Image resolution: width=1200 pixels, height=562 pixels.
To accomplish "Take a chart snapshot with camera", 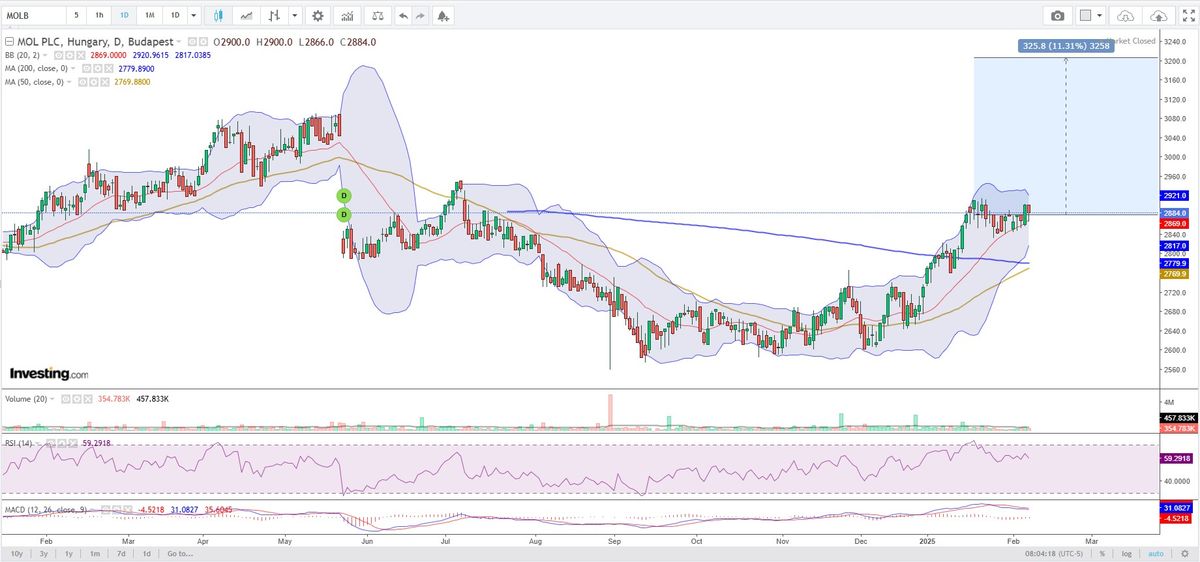I will pyautogui.click(x=1057, y=15).
